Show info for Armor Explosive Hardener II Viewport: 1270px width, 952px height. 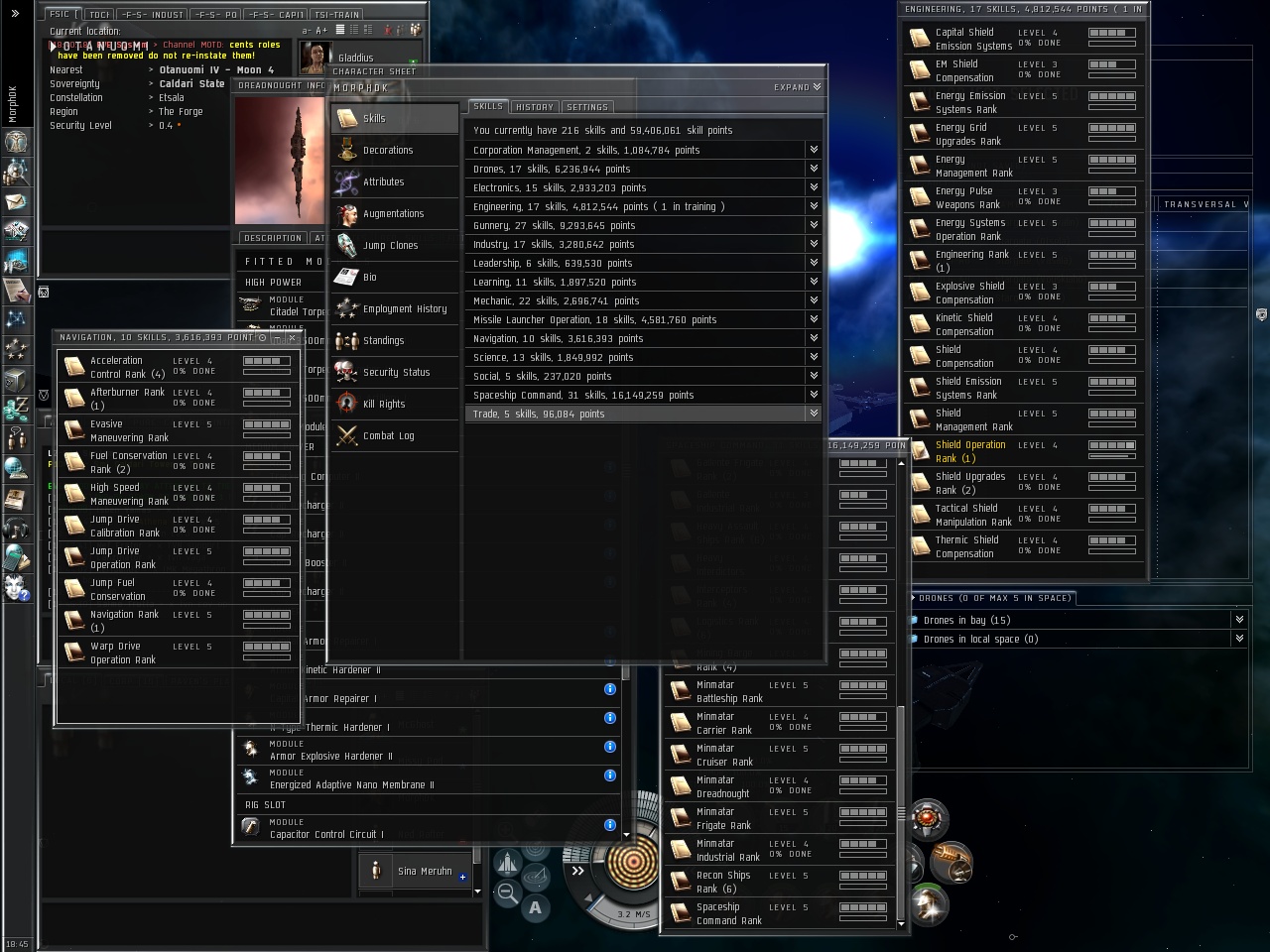point(610,747)
